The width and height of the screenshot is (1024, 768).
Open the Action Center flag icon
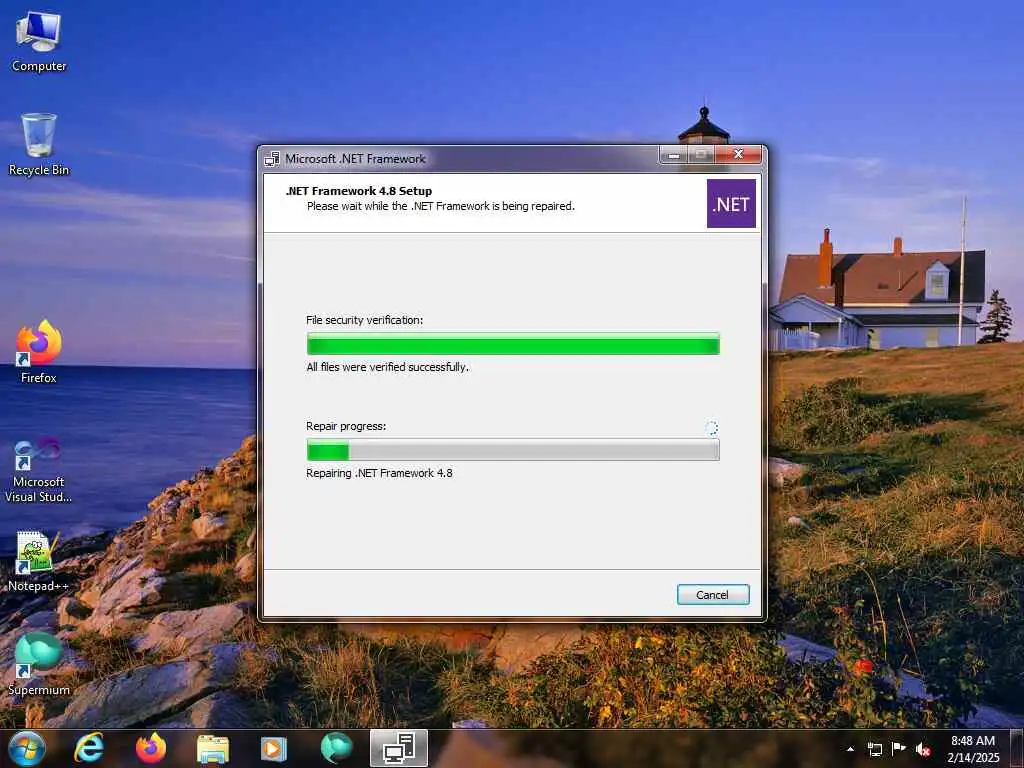pos(899,748)
